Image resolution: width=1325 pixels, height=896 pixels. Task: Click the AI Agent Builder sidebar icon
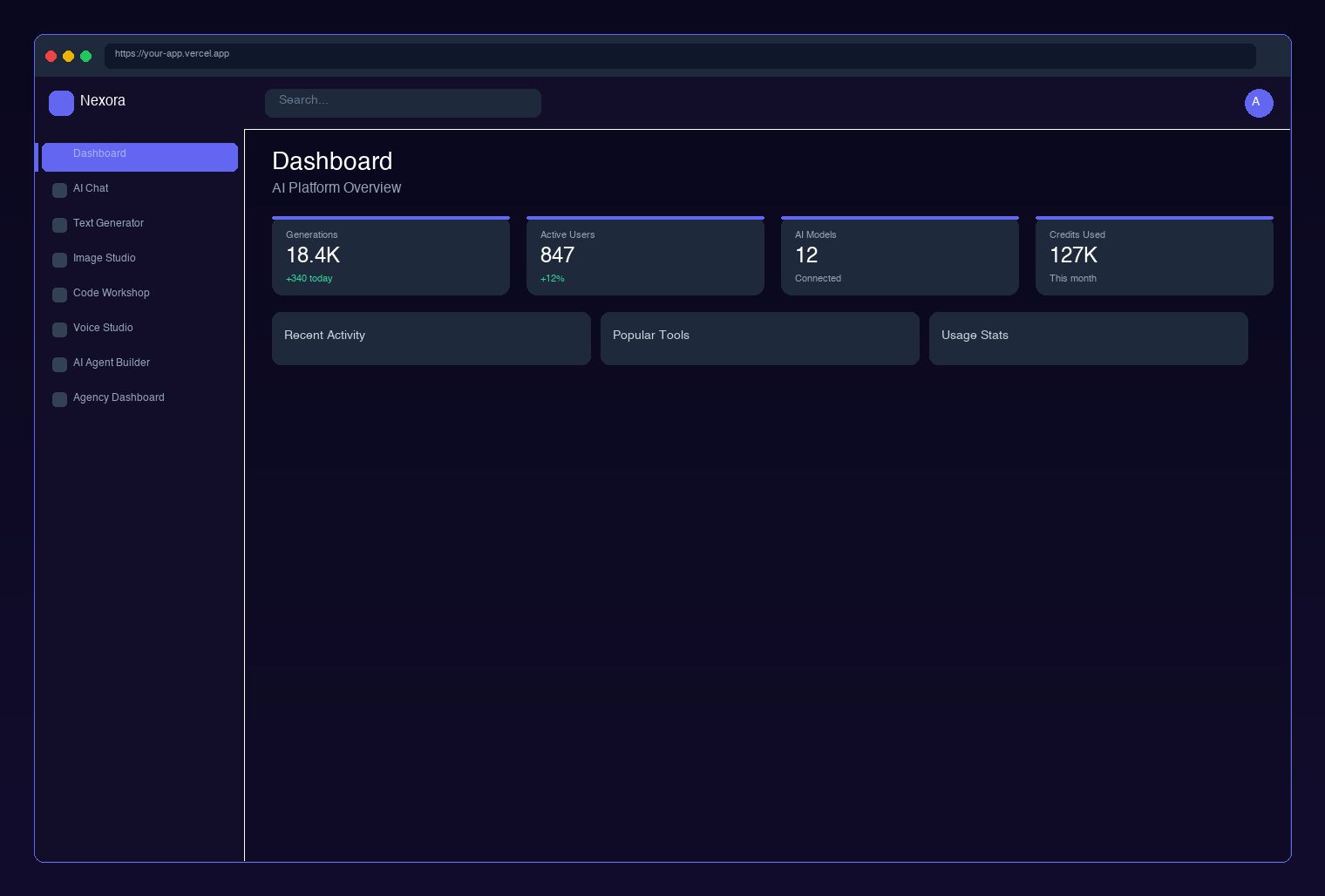coord(59,364)
